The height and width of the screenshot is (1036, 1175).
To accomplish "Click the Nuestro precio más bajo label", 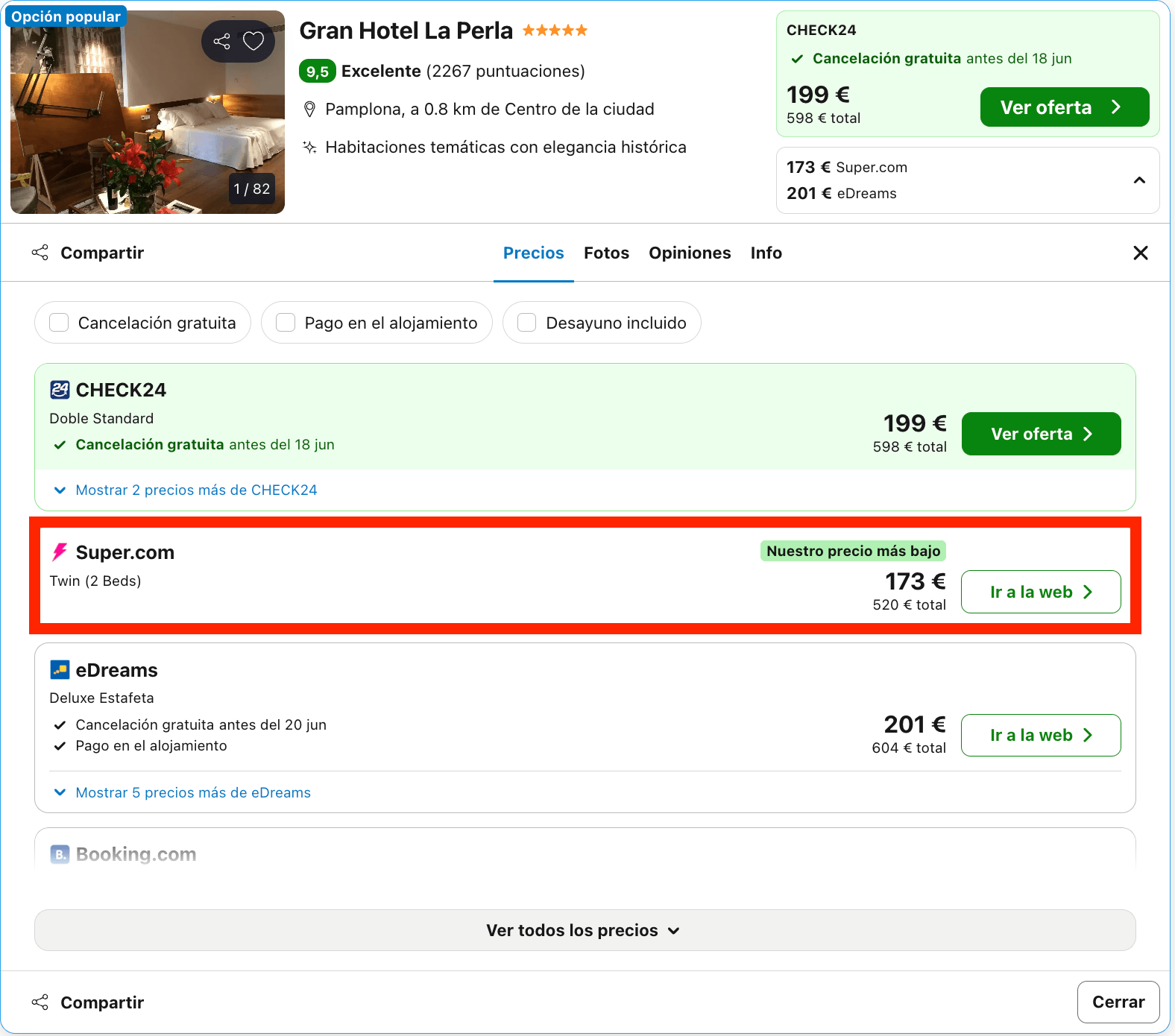I will 853,551.
